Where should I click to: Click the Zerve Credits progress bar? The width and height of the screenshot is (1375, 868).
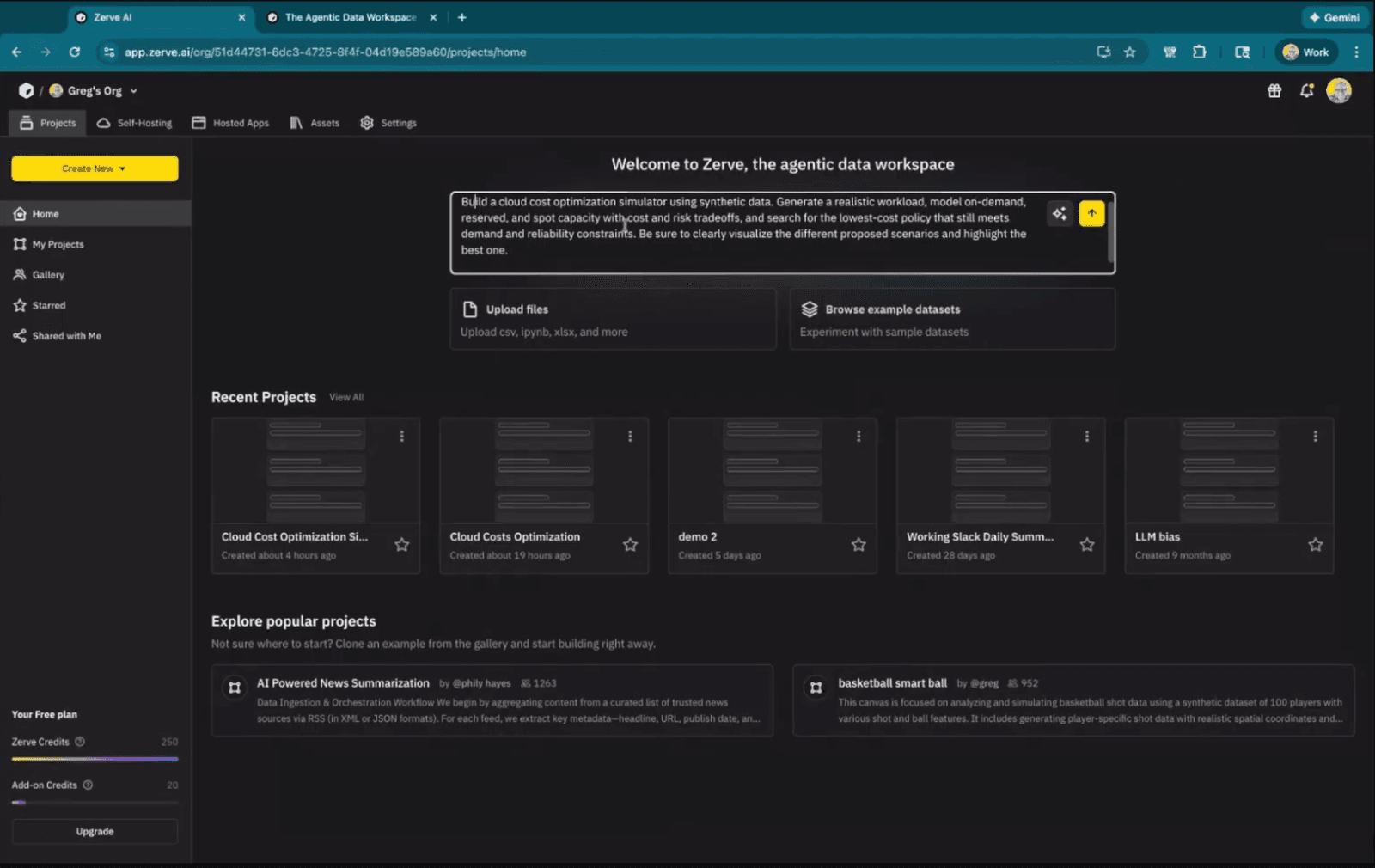pos(95,759)
